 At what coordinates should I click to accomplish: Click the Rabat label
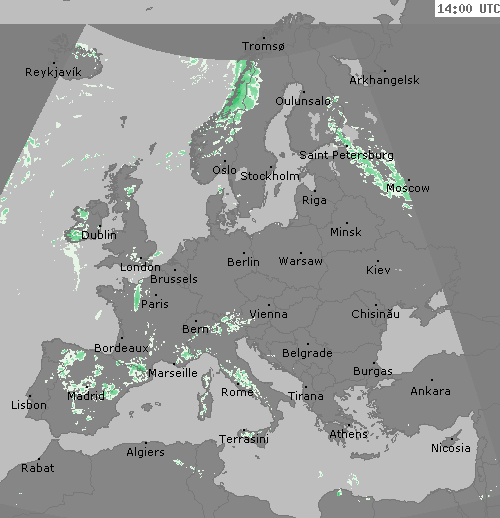tap(38, 468)
